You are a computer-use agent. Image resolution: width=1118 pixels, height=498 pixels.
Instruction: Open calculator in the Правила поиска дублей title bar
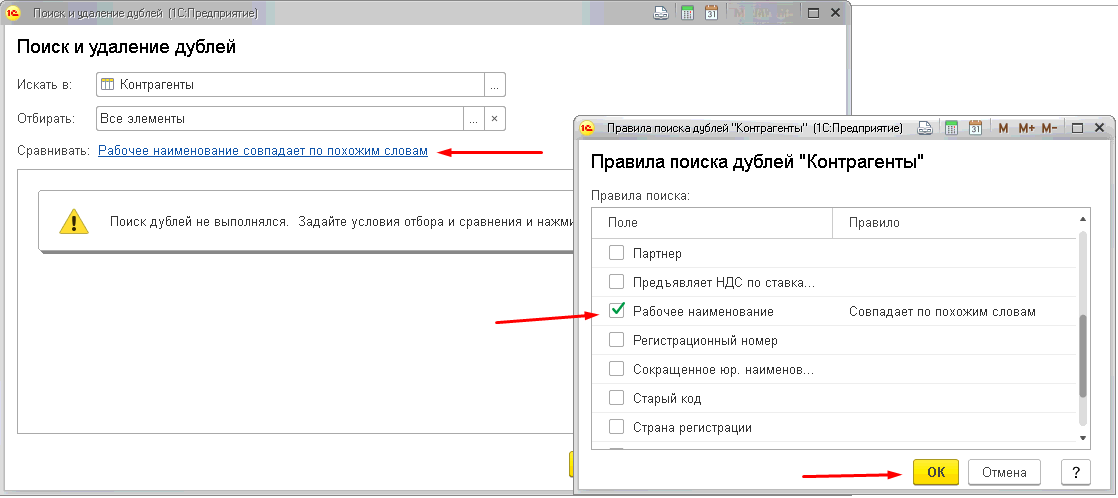pos(951,128)
